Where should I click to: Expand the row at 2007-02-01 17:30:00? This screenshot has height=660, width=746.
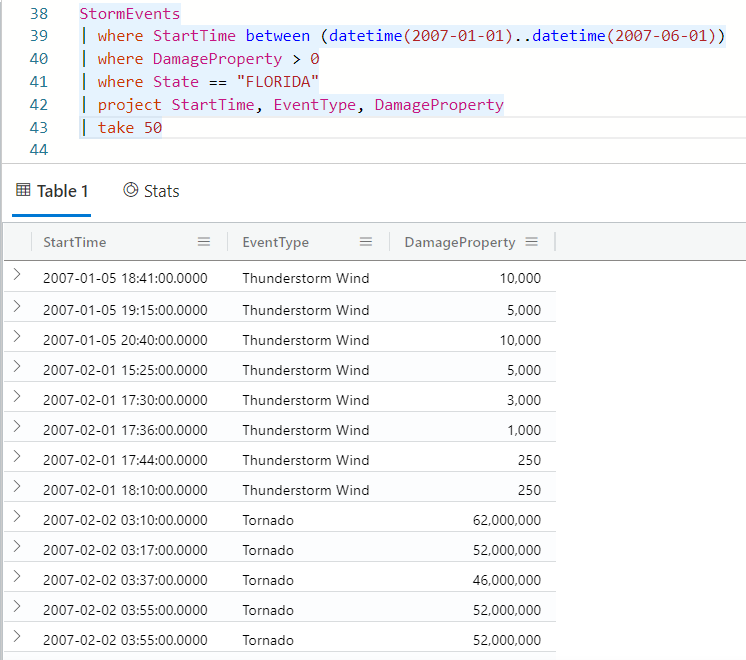[17, 396]
